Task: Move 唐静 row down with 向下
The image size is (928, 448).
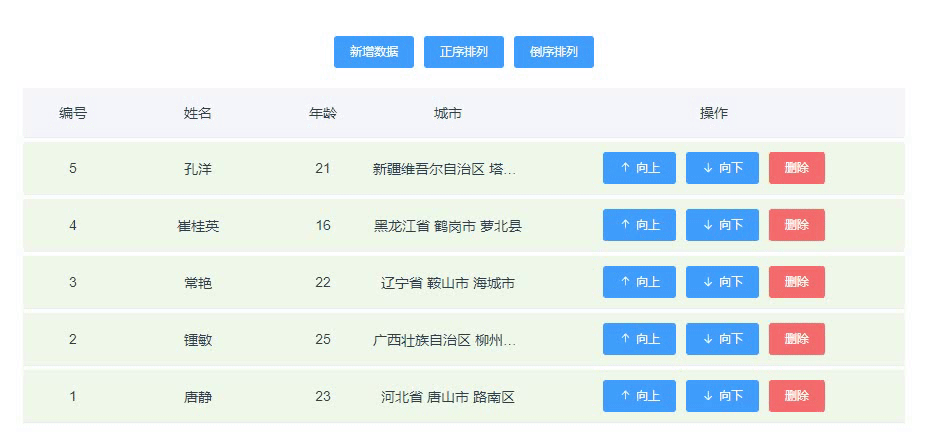Action: [722, 396]
